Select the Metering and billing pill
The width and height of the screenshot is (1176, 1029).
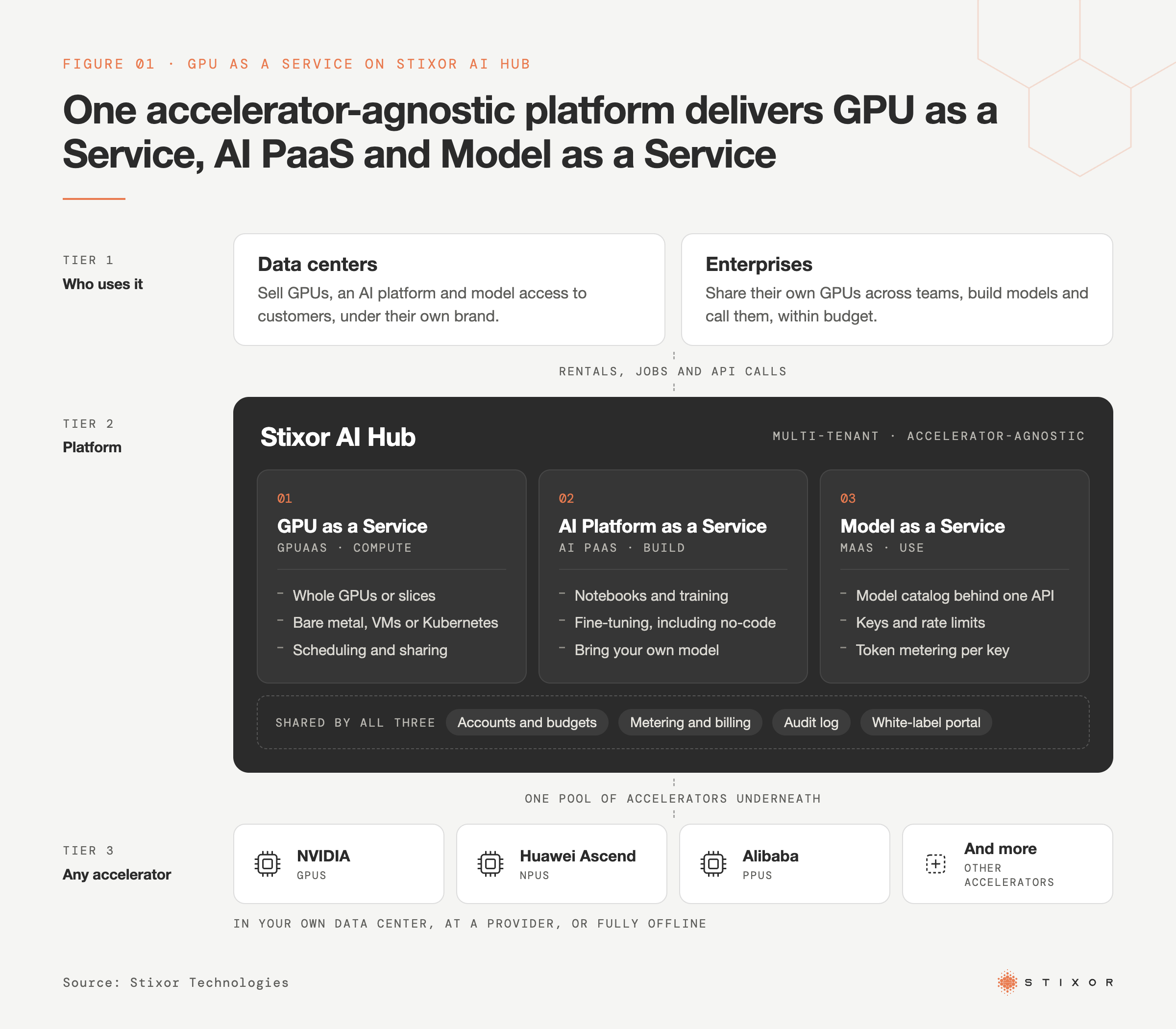point(690,722)
